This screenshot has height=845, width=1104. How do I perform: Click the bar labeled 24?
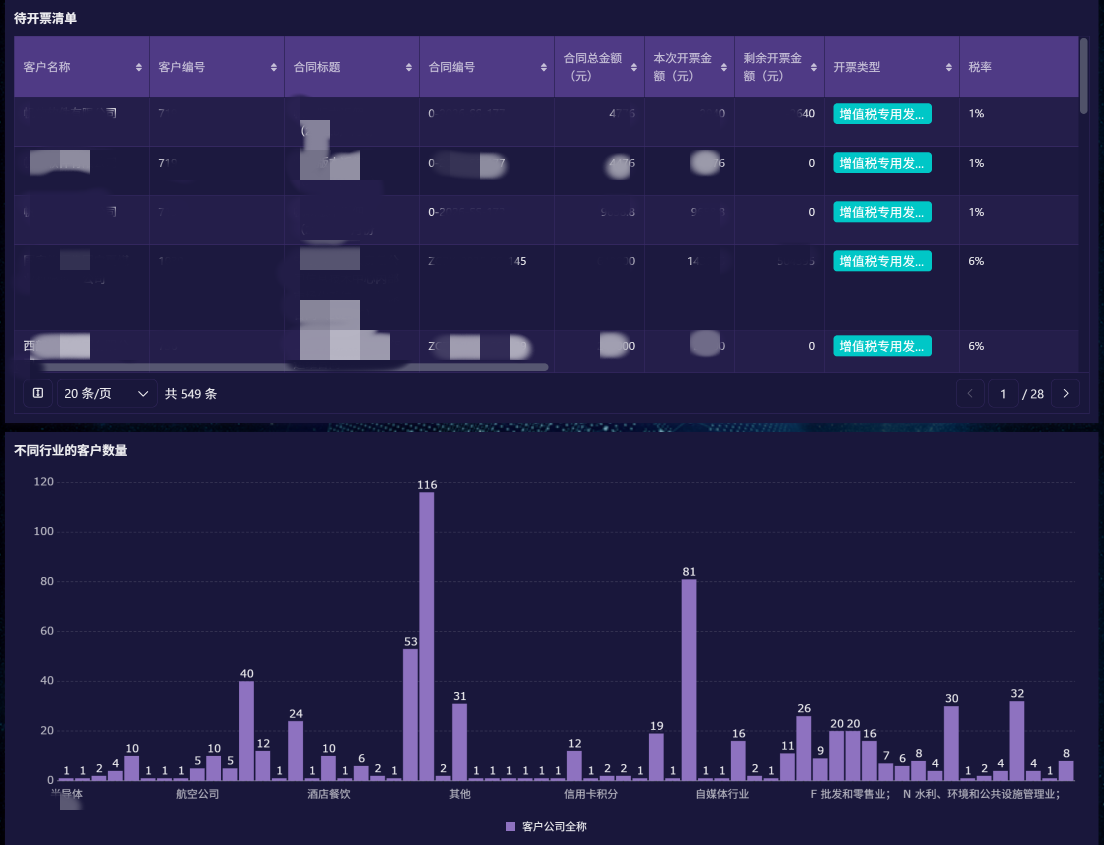point(296,751)
